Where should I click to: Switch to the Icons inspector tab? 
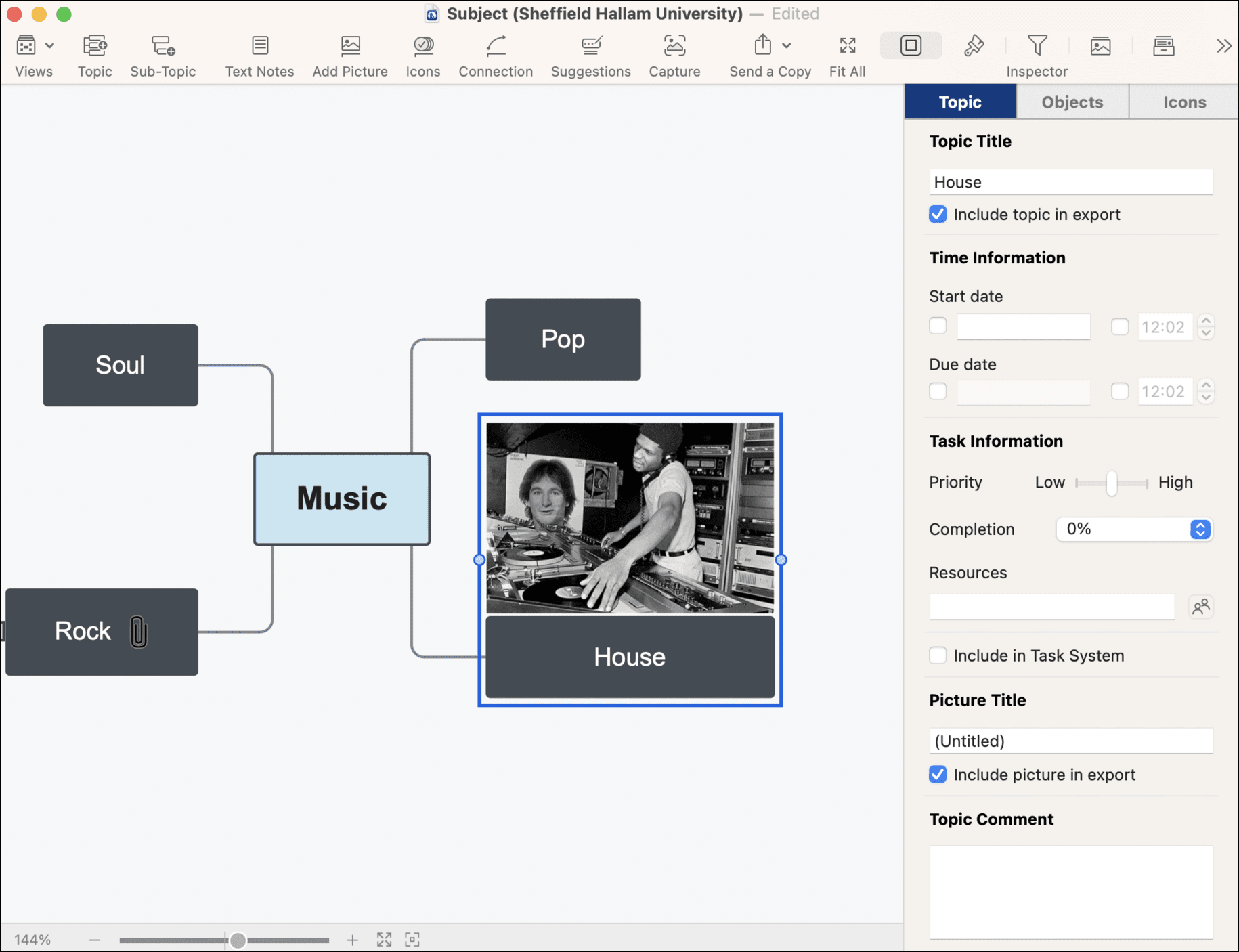pyautogui.click(x=1184, y=102)
